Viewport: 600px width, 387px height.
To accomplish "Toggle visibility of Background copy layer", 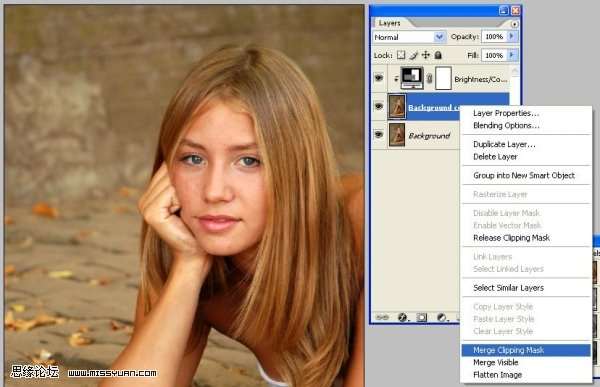I will point(379,106).
